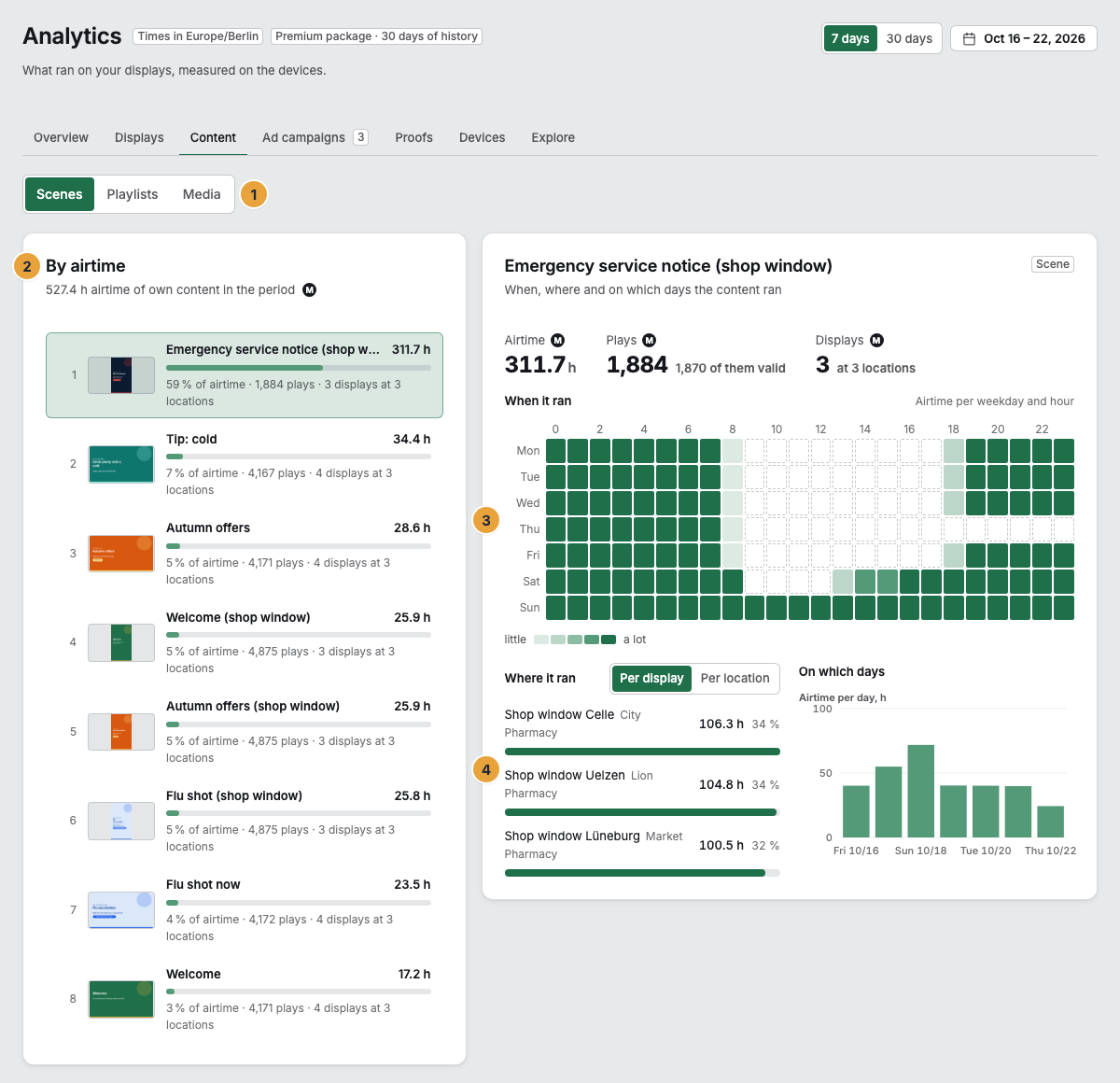
Task: Click the measured icon after the 527.4 h airtime text
Action: pos(310,290)
